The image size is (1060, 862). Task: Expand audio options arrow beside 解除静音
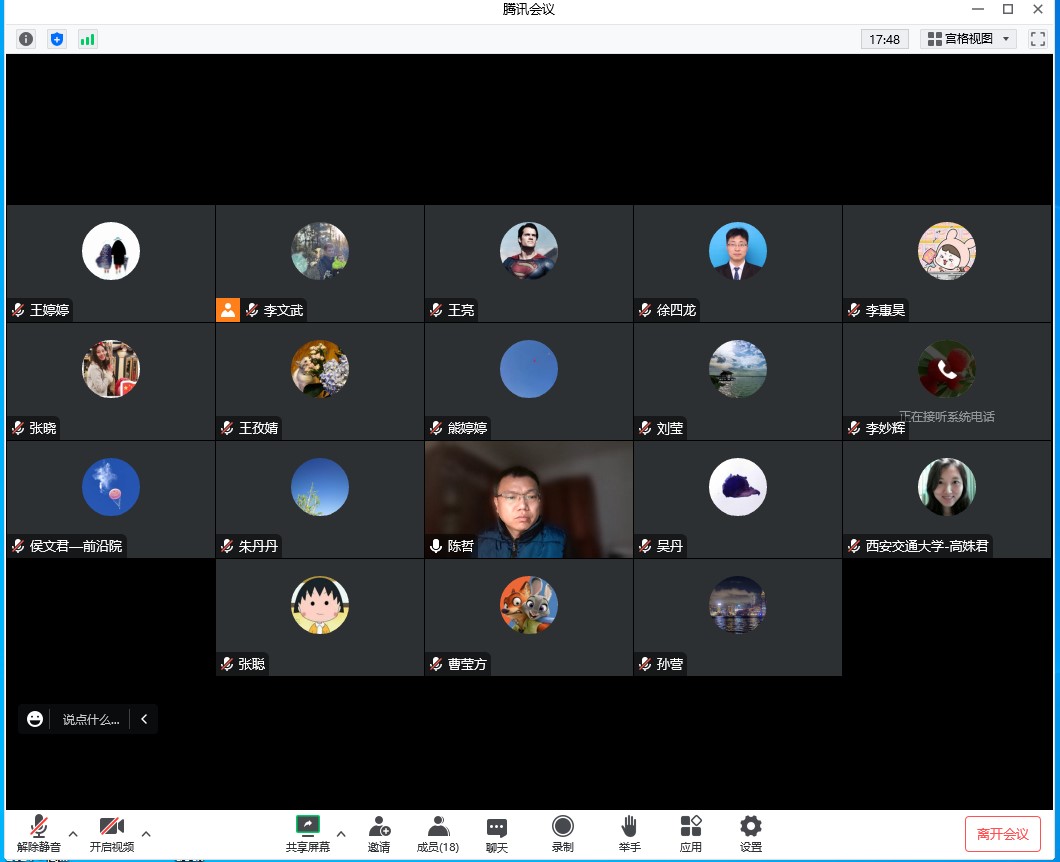pyautogui.click(x=73, y=833)
